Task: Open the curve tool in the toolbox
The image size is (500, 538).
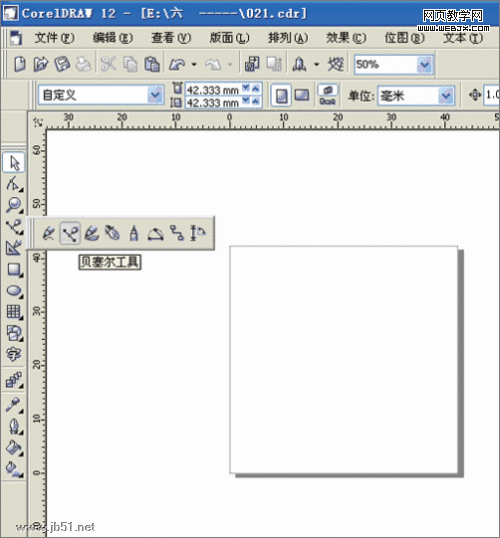Action: 14,226
